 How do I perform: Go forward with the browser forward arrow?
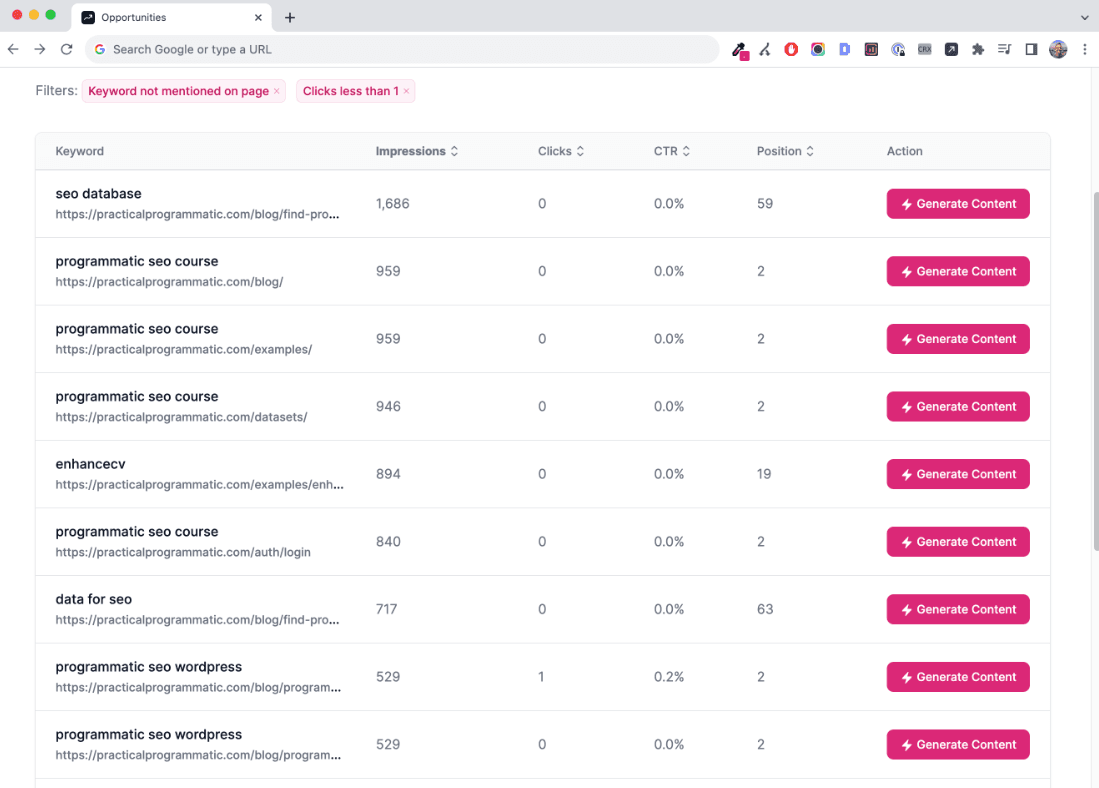[40, 49]
